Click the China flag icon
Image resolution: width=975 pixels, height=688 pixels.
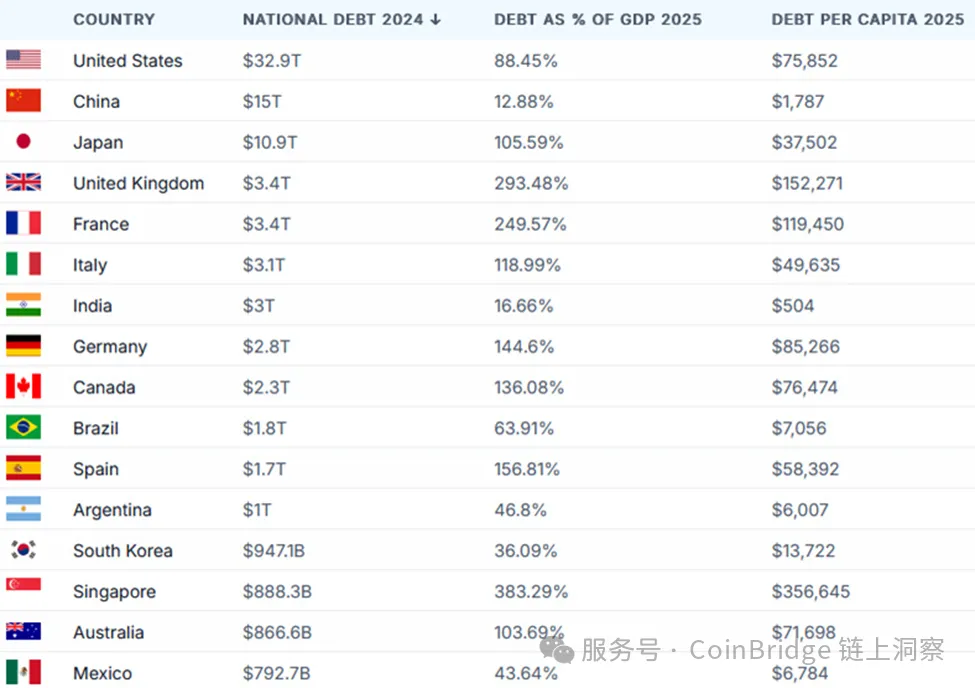[x=23, y=101]
